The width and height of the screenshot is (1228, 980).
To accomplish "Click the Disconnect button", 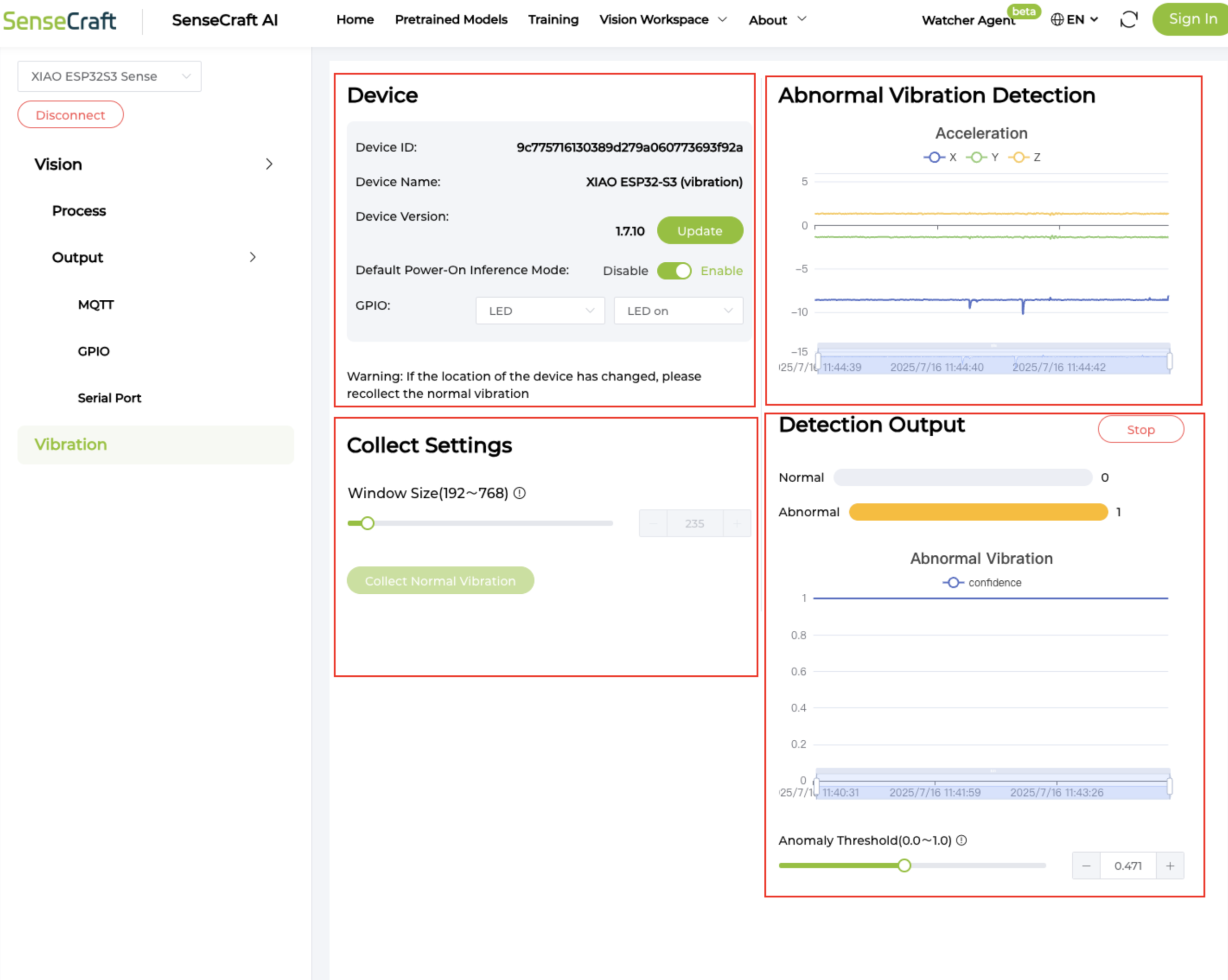I will [x=71, y=114].
